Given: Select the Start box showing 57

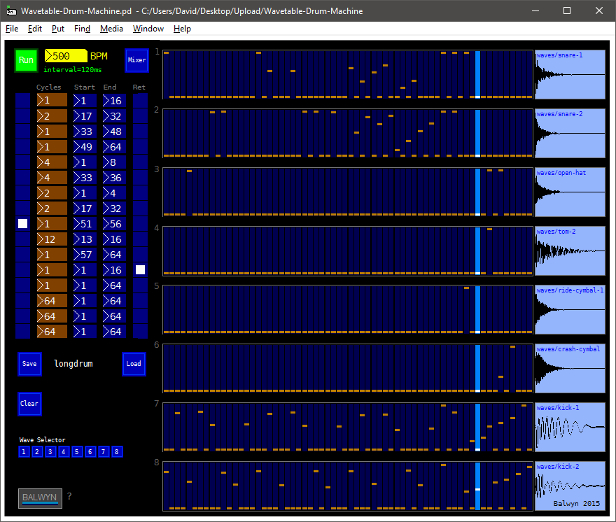Looking at the screenshot, I should tap(85, 255).
